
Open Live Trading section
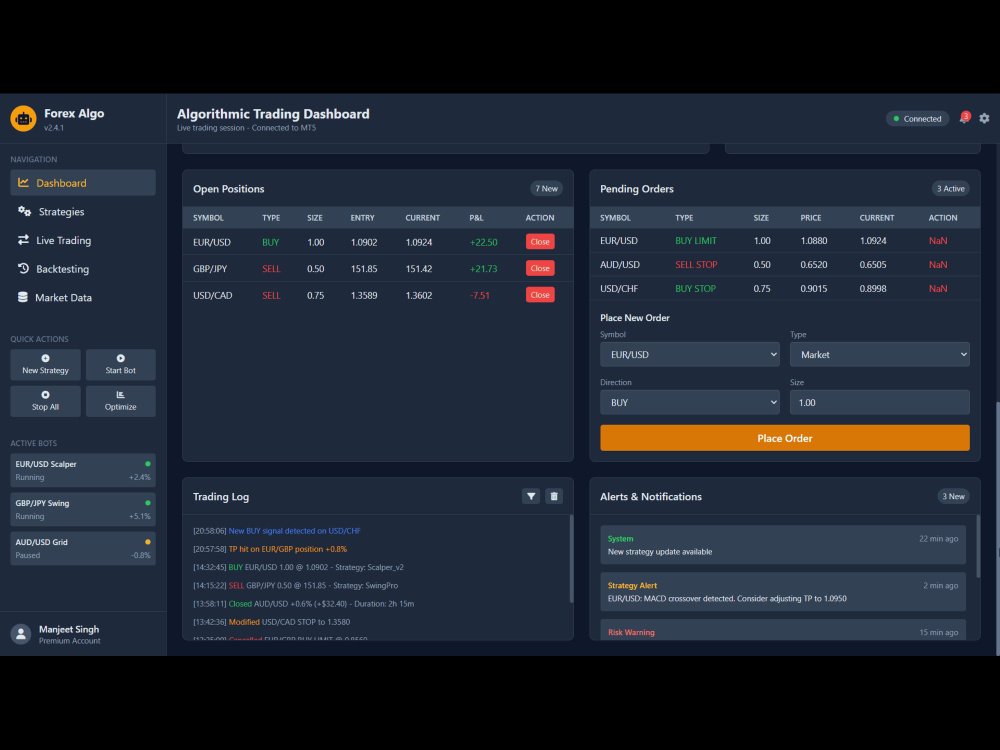coord(83,240)
